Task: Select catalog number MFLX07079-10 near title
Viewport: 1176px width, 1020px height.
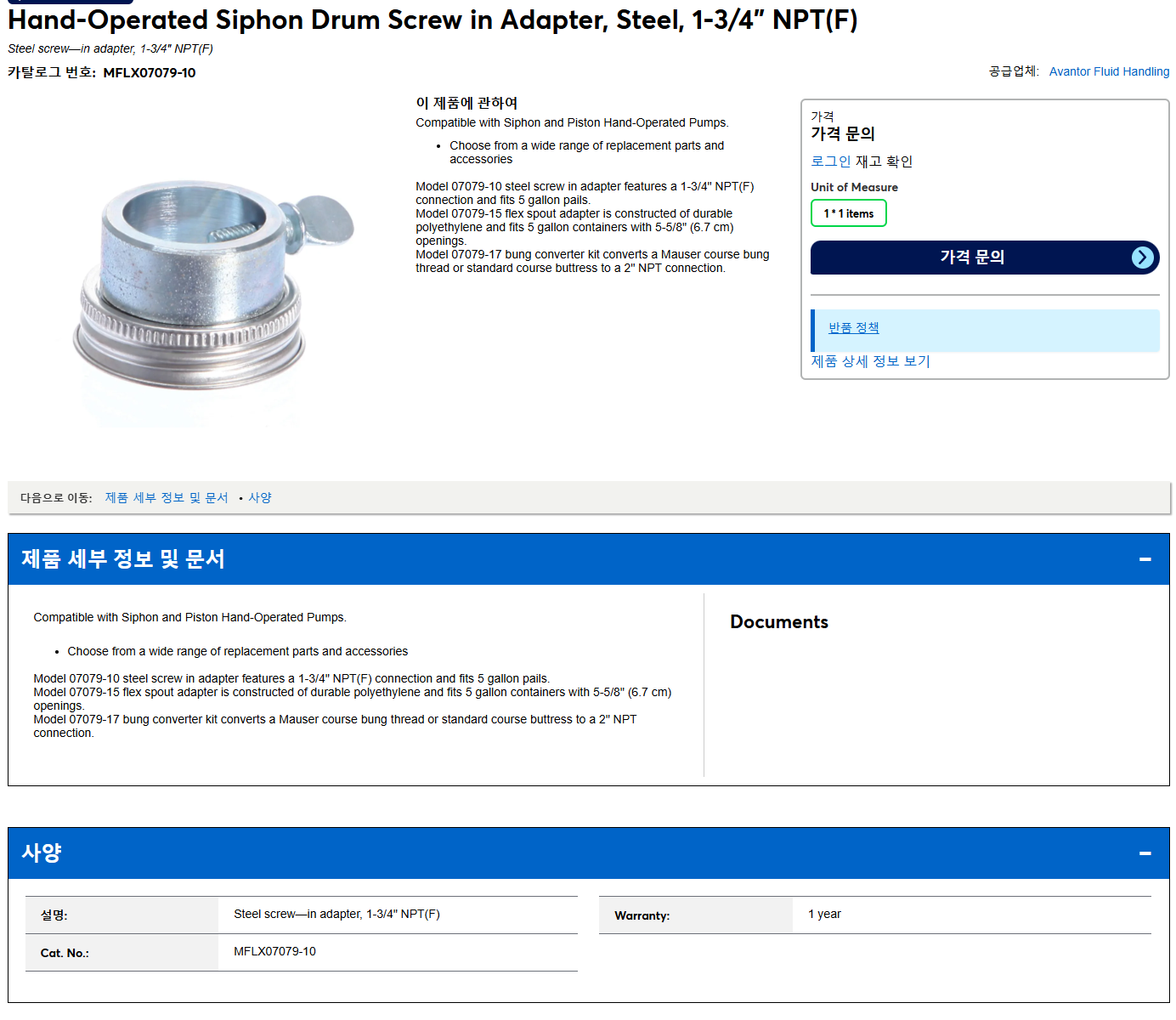Action: [x=150, y=73]
